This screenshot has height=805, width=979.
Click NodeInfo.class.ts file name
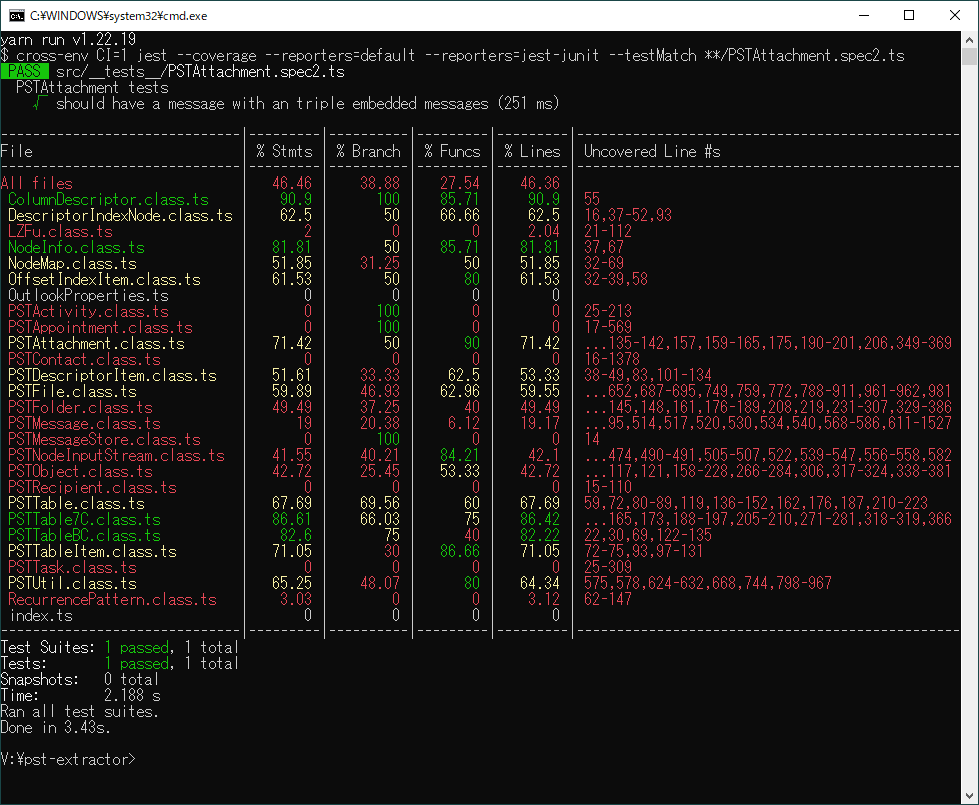pos(76,247)
